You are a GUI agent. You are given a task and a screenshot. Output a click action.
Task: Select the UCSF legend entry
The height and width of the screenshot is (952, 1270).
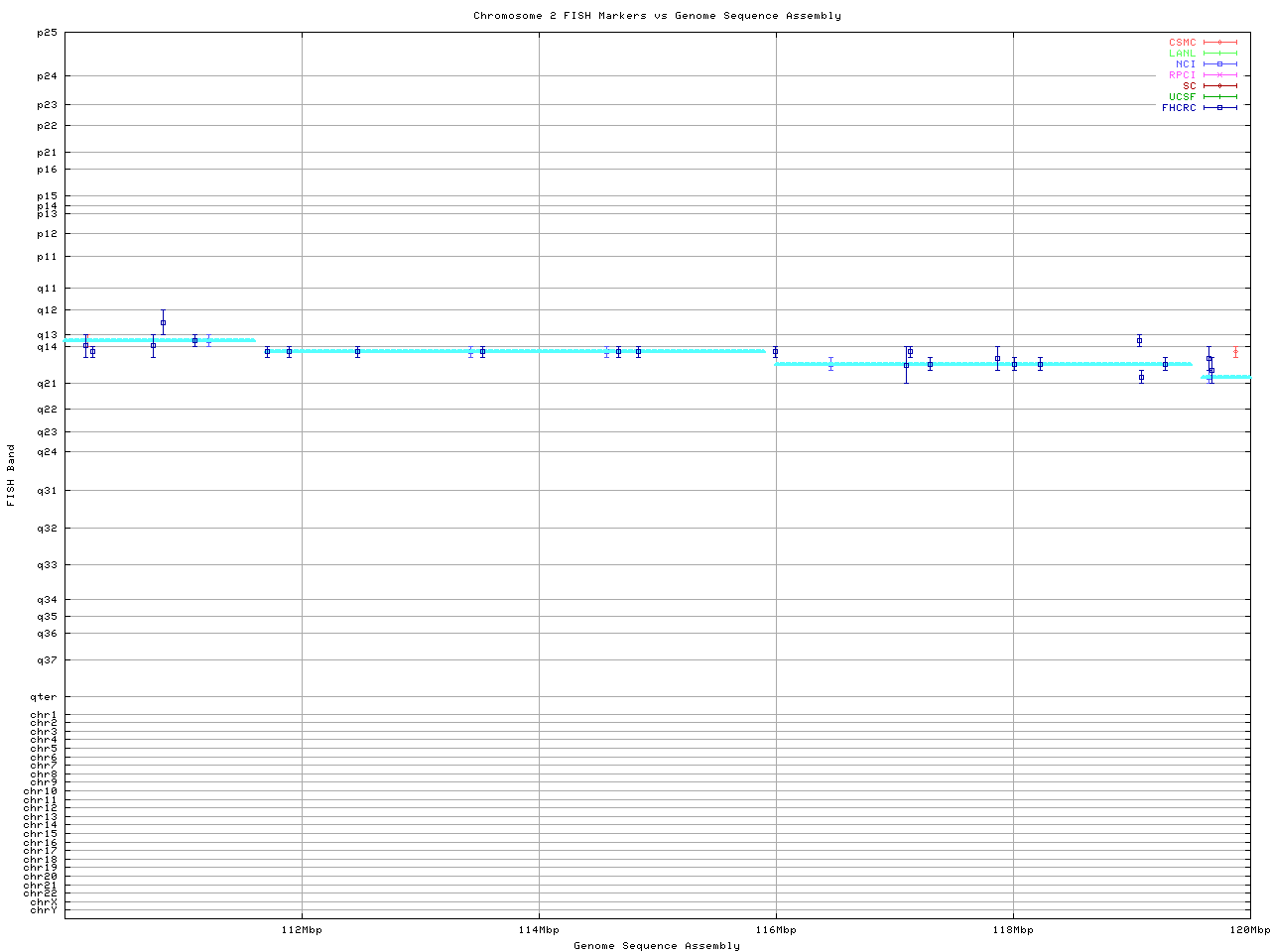click(1183, 97)
